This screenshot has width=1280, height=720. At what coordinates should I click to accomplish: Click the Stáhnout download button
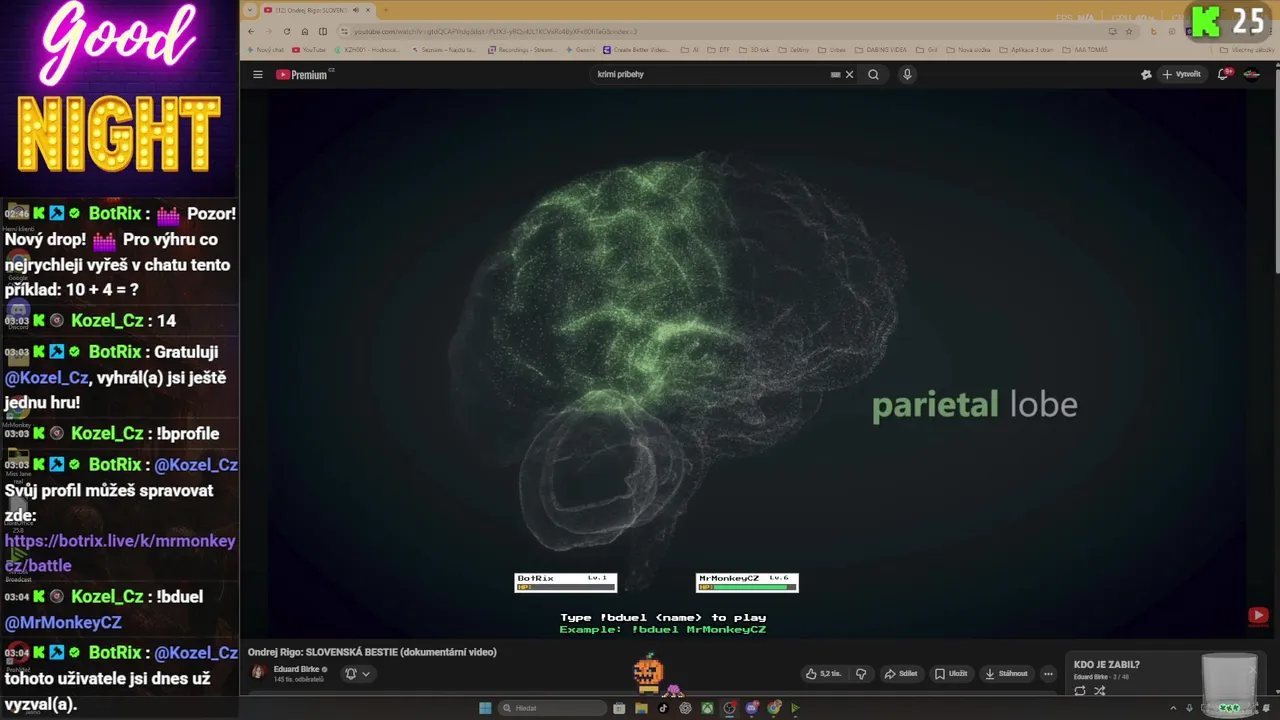click(1006, 674)
